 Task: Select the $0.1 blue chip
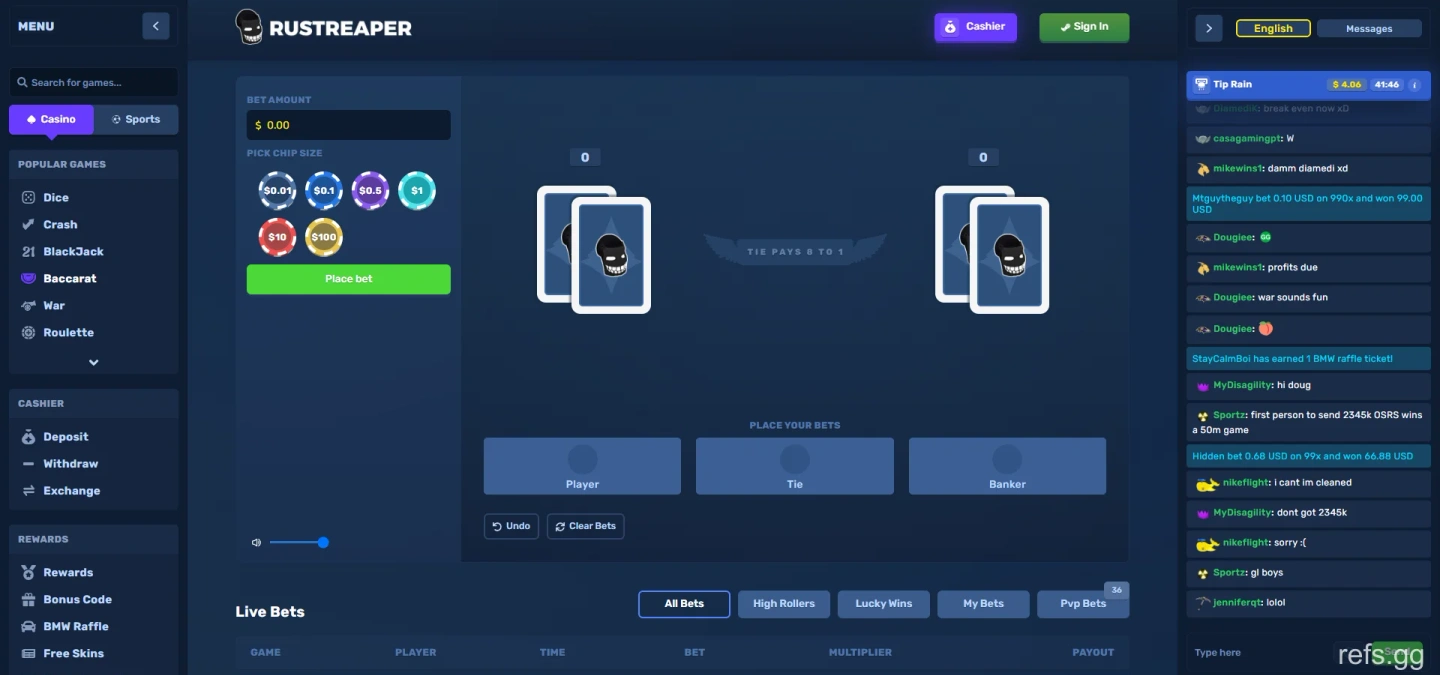tap(324, 190)
